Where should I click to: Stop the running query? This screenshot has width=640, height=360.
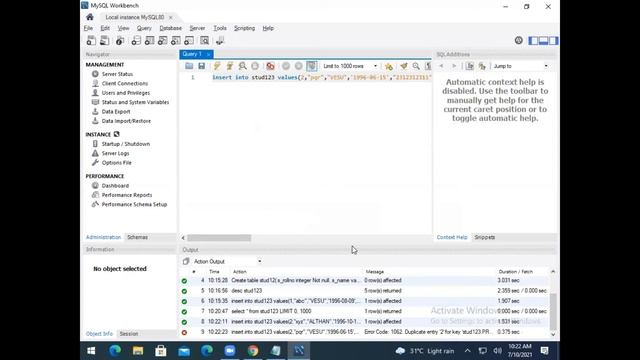pos(255,66)
